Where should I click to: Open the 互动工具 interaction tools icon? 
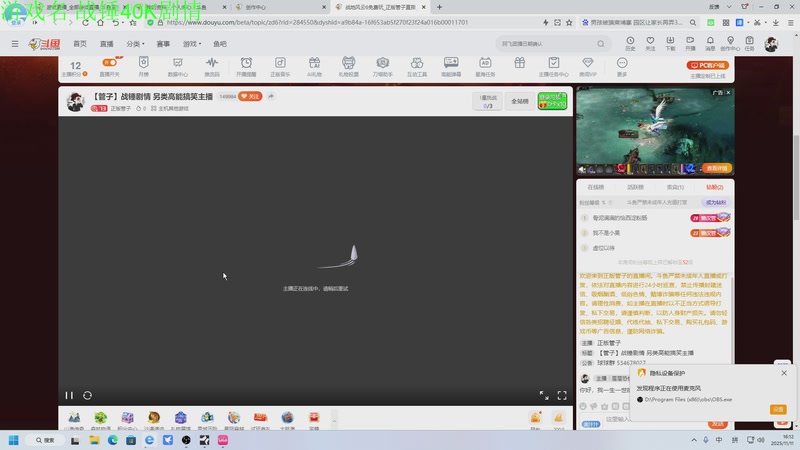click(x=417, y=63)
